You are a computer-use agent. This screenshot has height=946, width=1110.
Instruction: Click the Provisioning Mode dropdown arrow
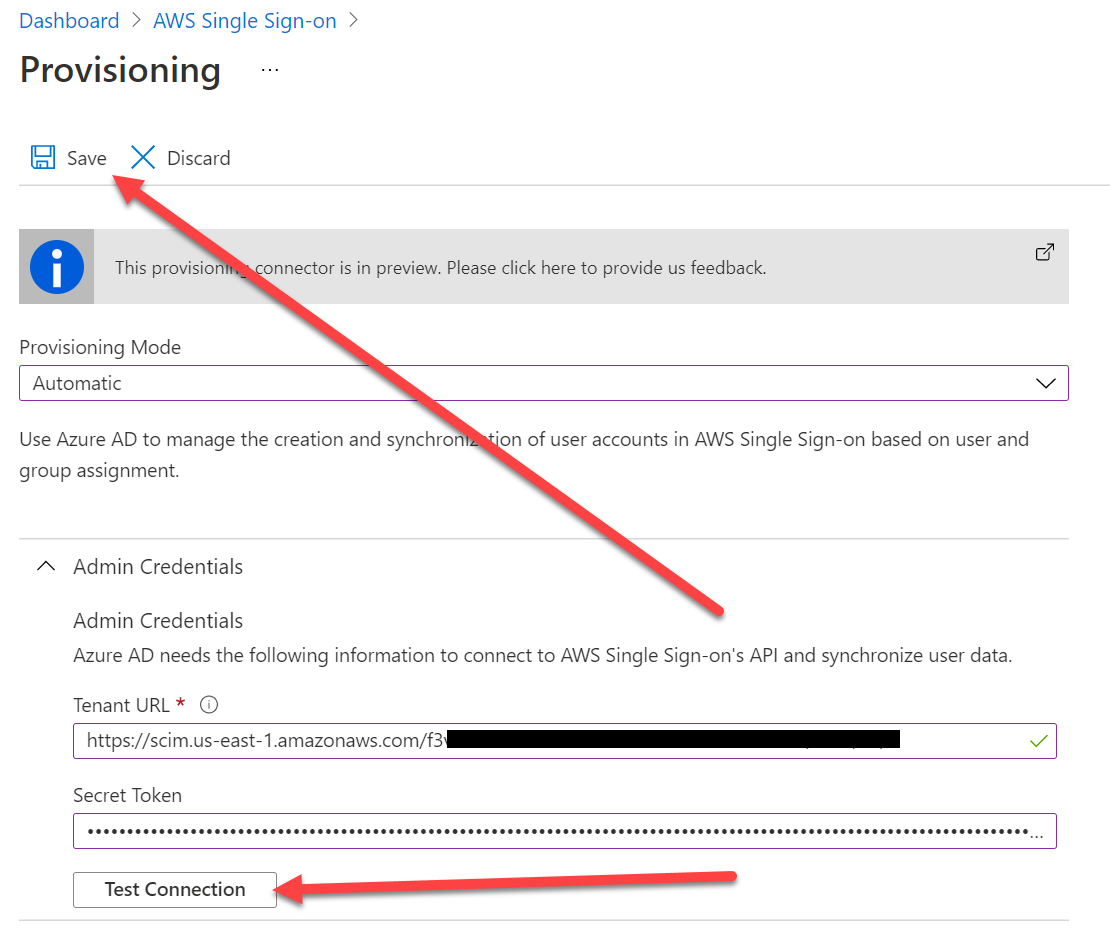tap(1046, 383)
